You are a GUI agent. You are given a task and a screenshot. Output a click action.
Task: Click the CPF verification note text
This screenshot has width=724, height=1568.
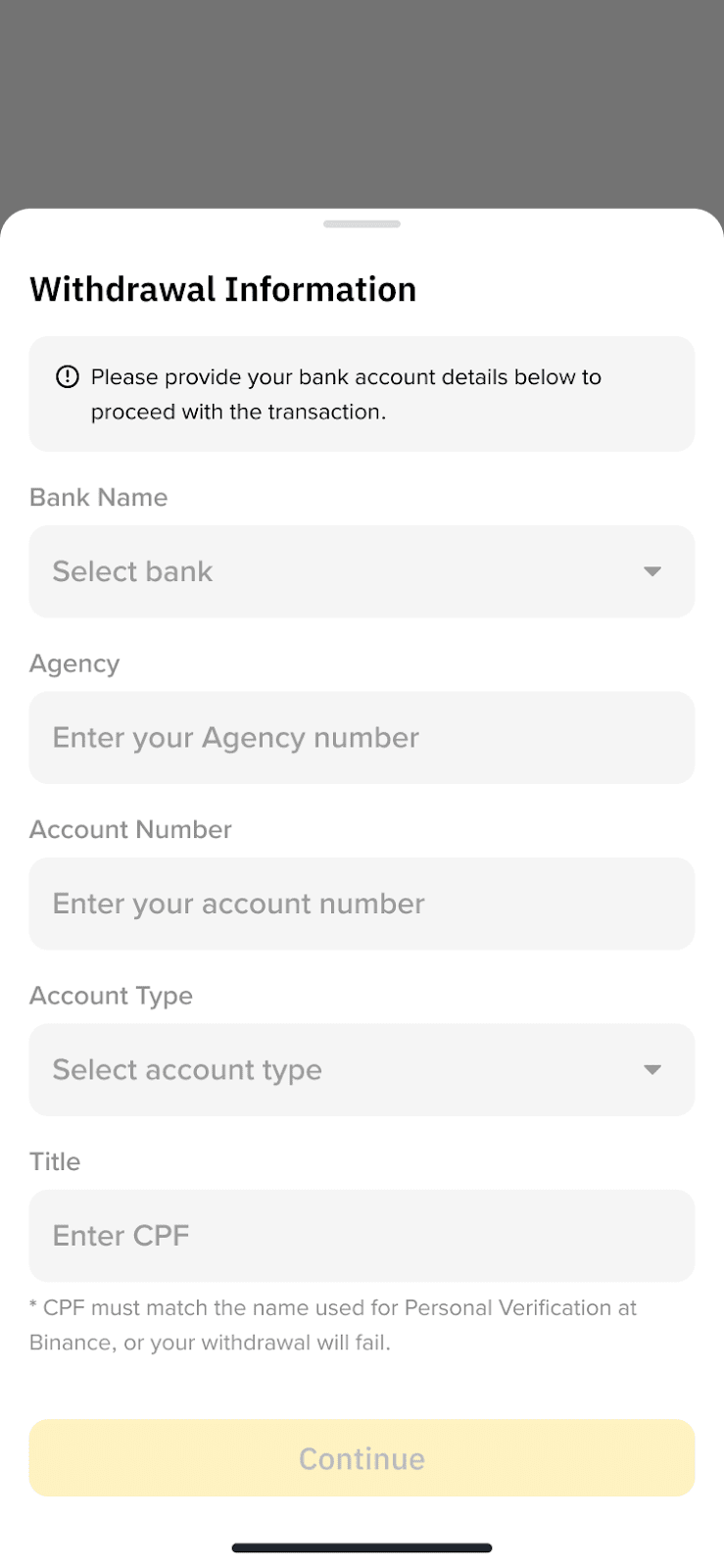coord(333,1325)
